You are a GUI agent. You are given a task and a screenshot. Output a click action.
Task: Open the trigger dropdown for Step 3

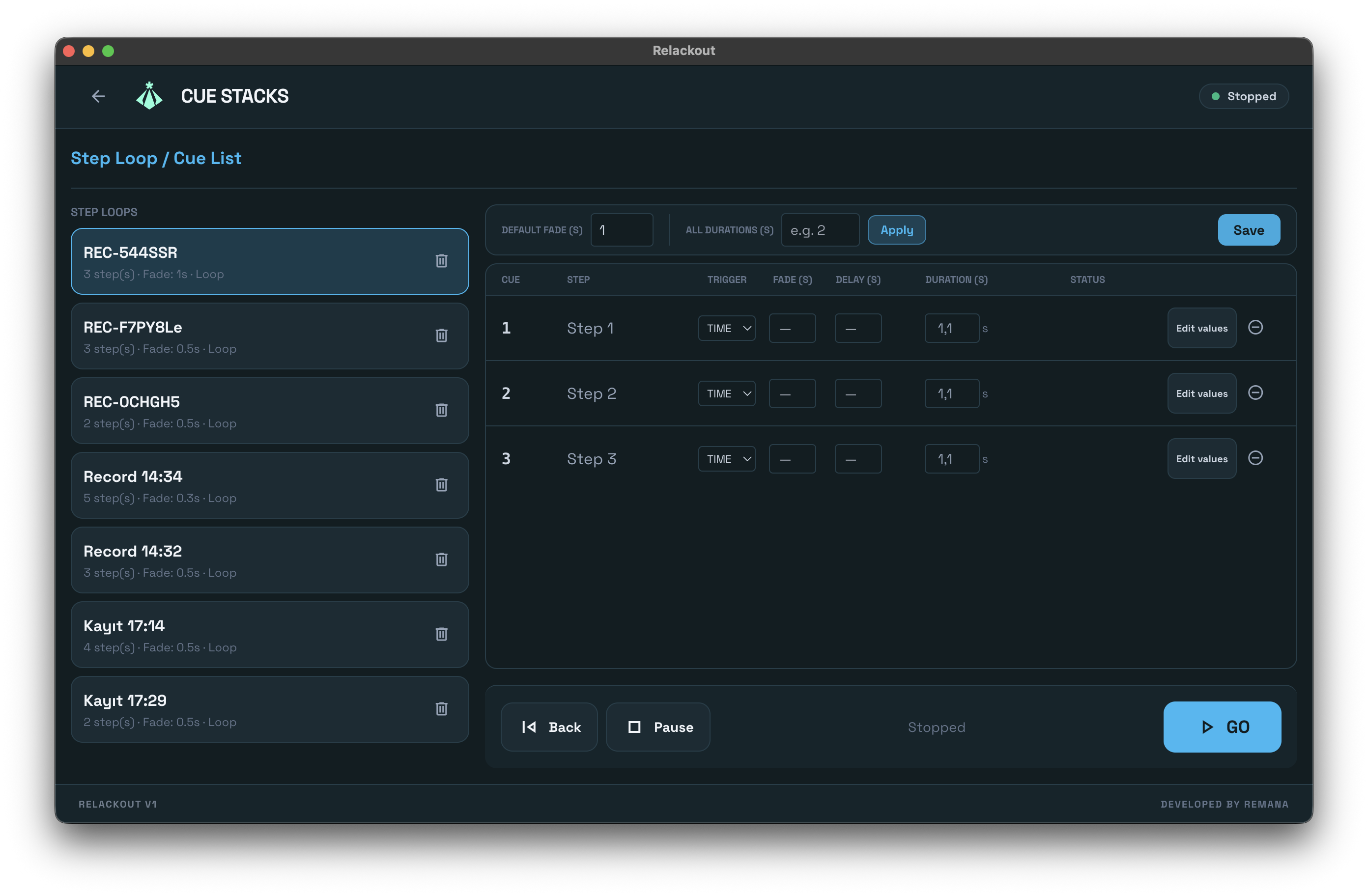click(x=727, y=459)
